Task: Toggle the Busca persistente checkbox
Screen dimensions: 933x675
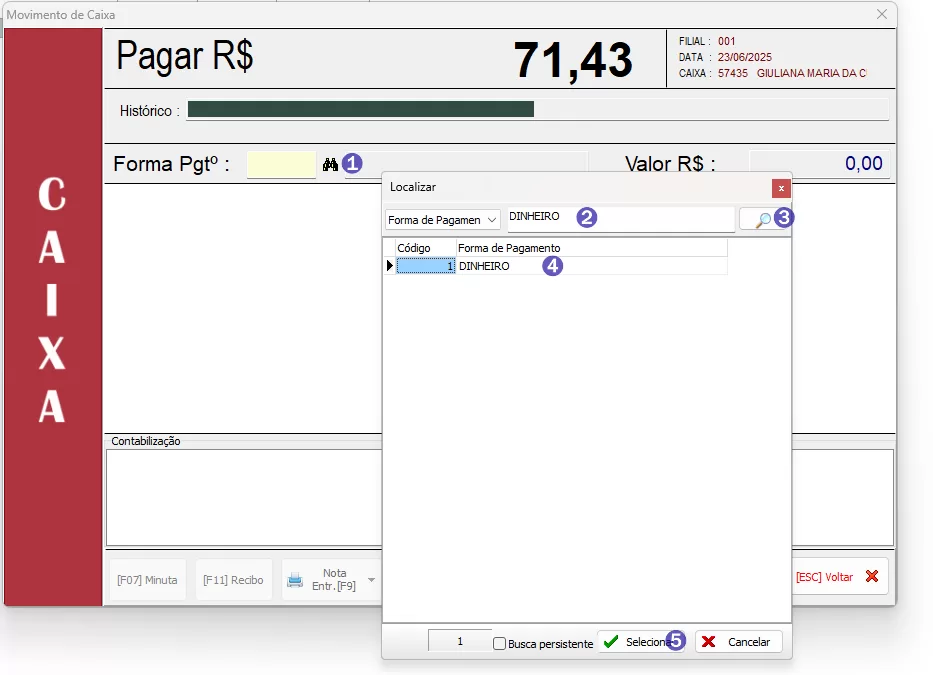Action: point(500,644)
